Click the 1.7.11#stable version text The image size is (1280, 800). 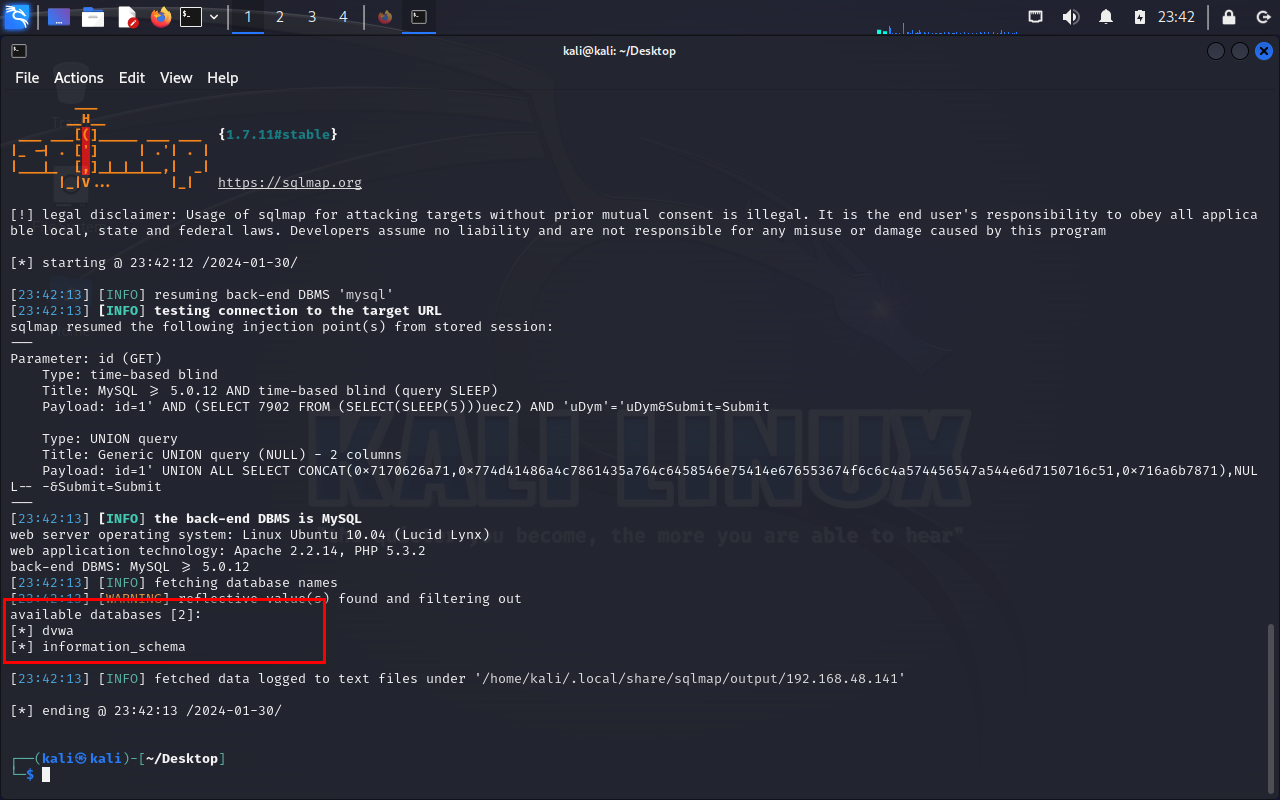pos(278,134)
